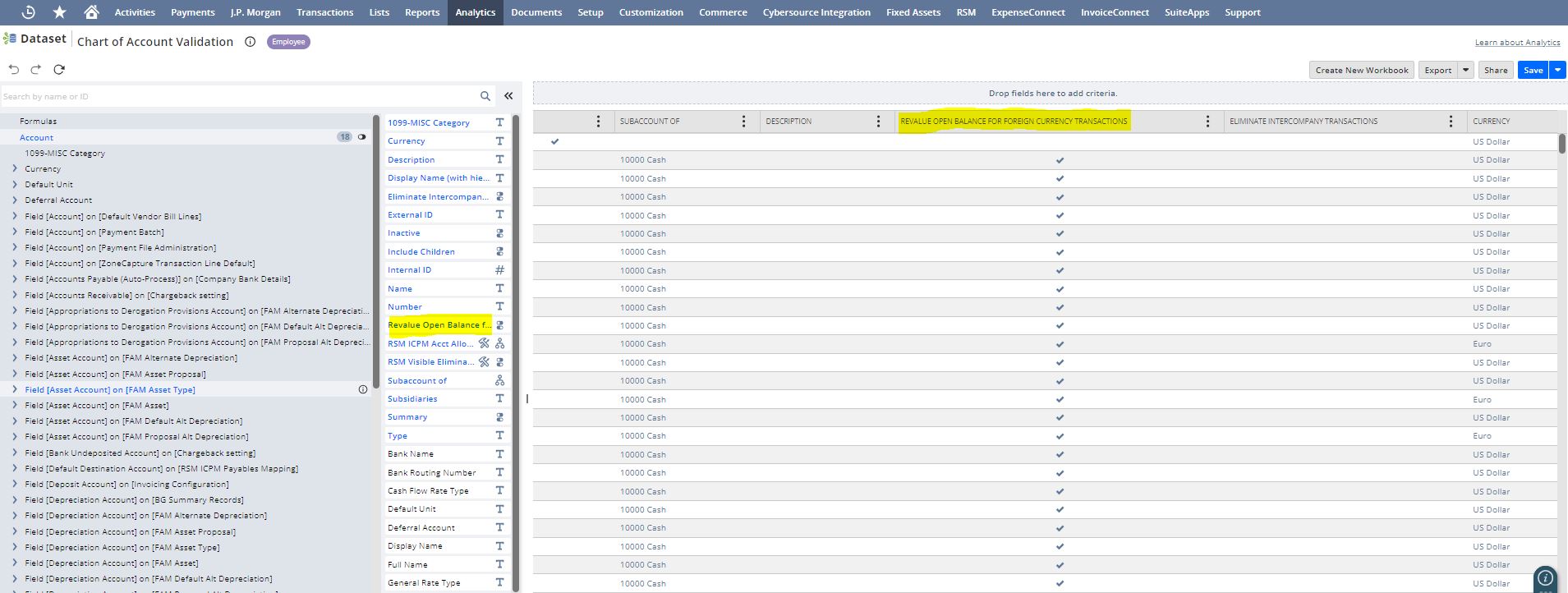Expand Field [Account] on [Payment Batch]
The image size is (1568, 593).
tap(15, 232)
